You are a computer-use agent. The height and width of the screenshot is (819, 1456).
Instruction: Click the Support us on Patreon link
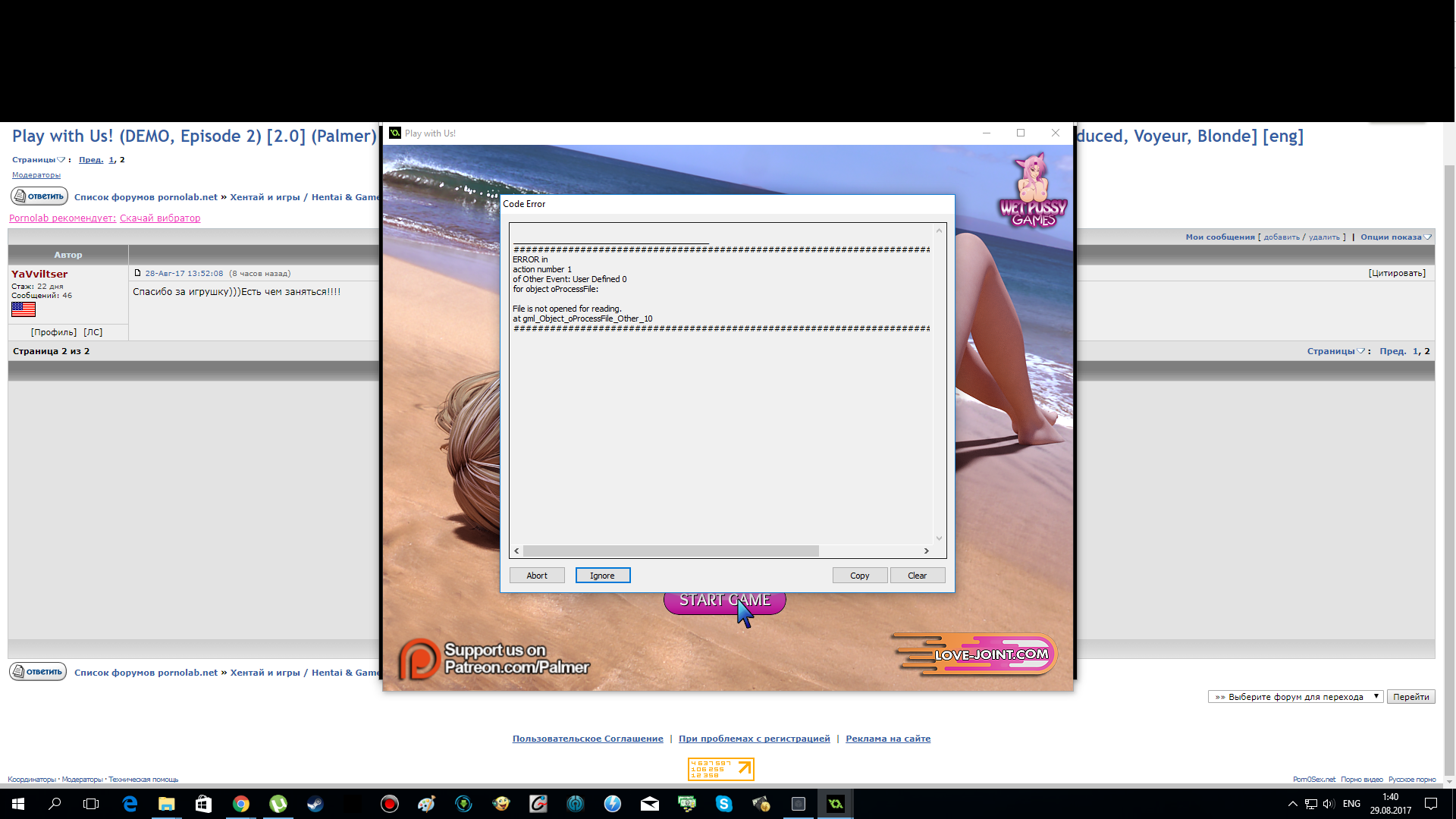click(x=493, y=659)
